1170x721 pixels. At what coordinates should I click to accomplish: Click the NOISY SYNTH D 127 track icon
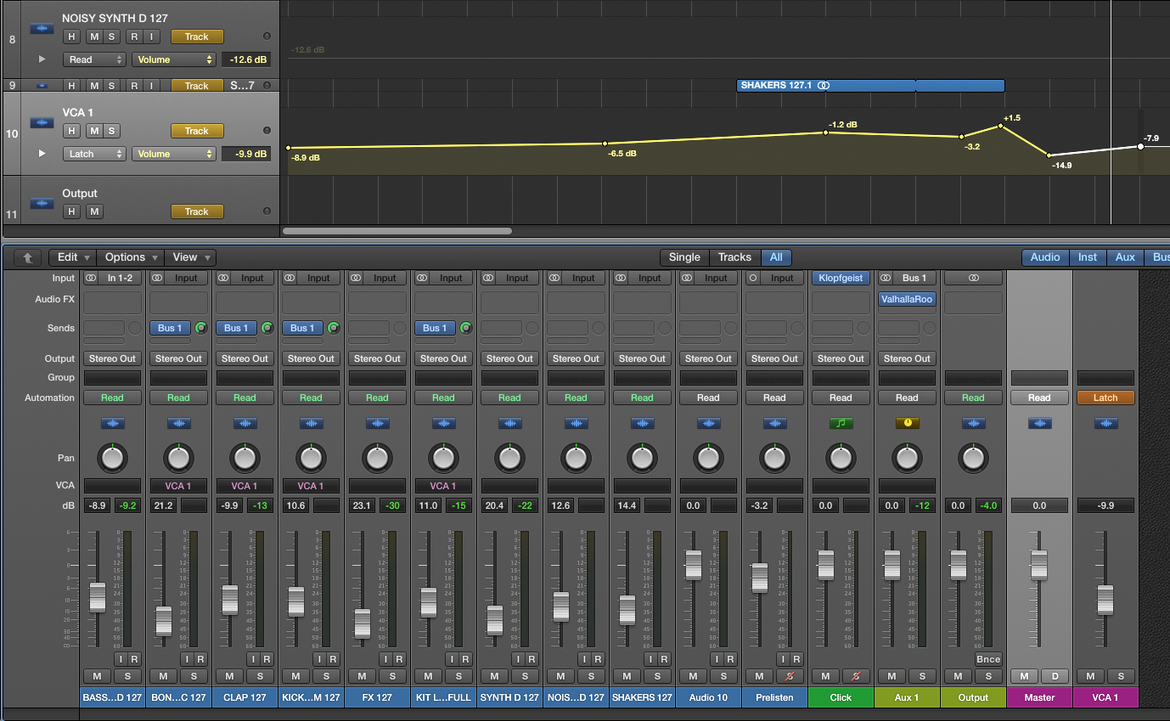pos(42,28)
